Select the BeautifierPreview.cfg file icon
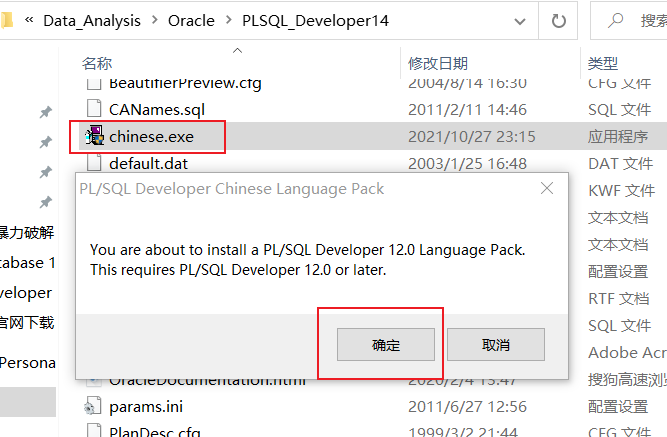This screenshot has height=437, width=667. 94,84
